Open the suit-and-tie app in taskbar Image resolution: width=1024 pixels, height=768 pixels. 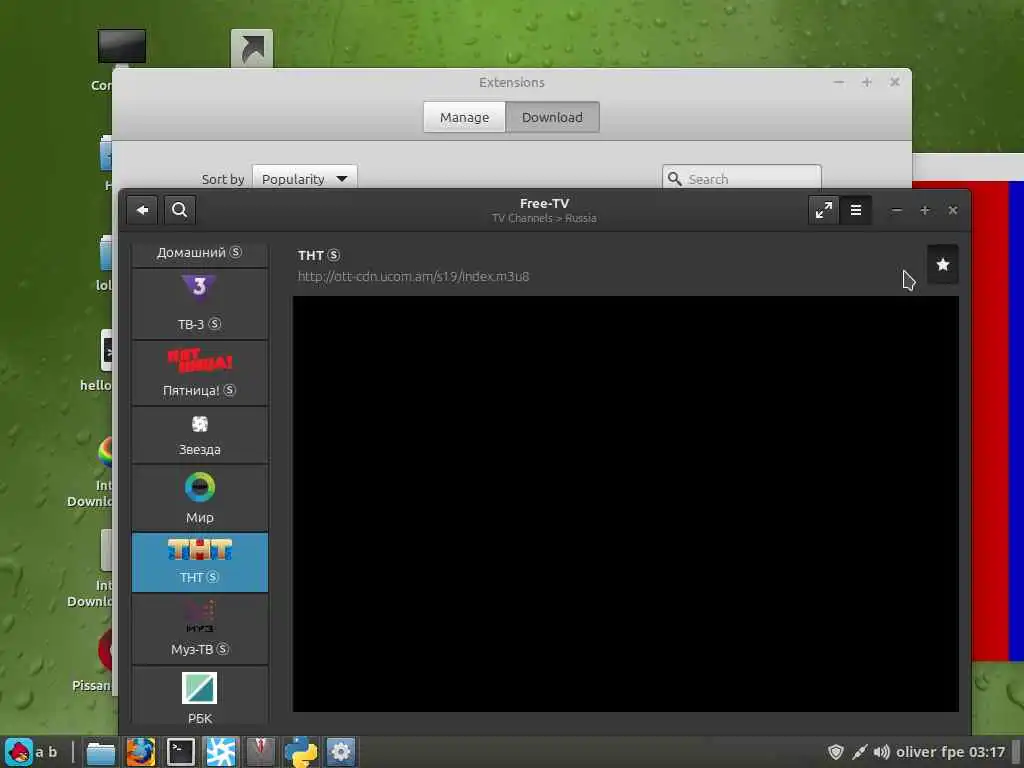261,752
